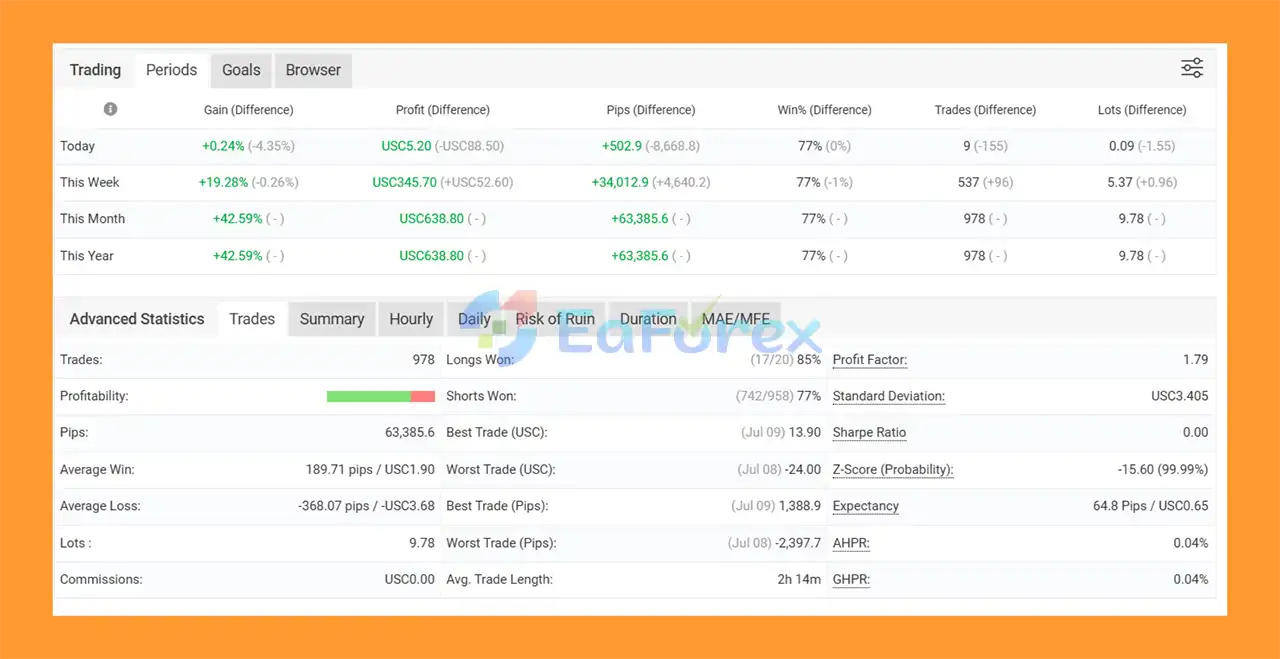
Task: Click the Average Win value 189.71 pips
Action: (x=370, y=469)
